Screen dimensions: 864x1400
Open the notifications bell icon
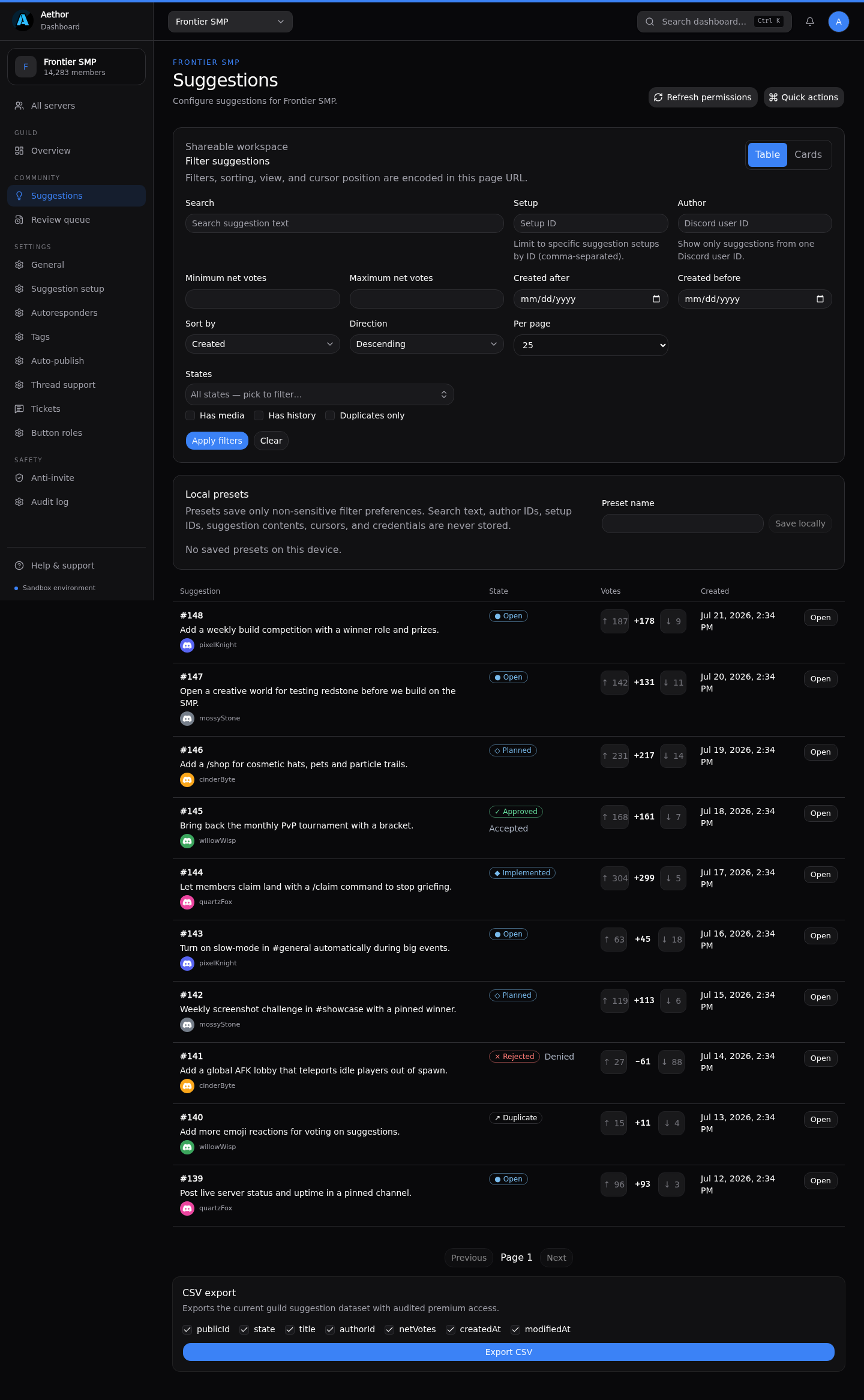[810, 22]
